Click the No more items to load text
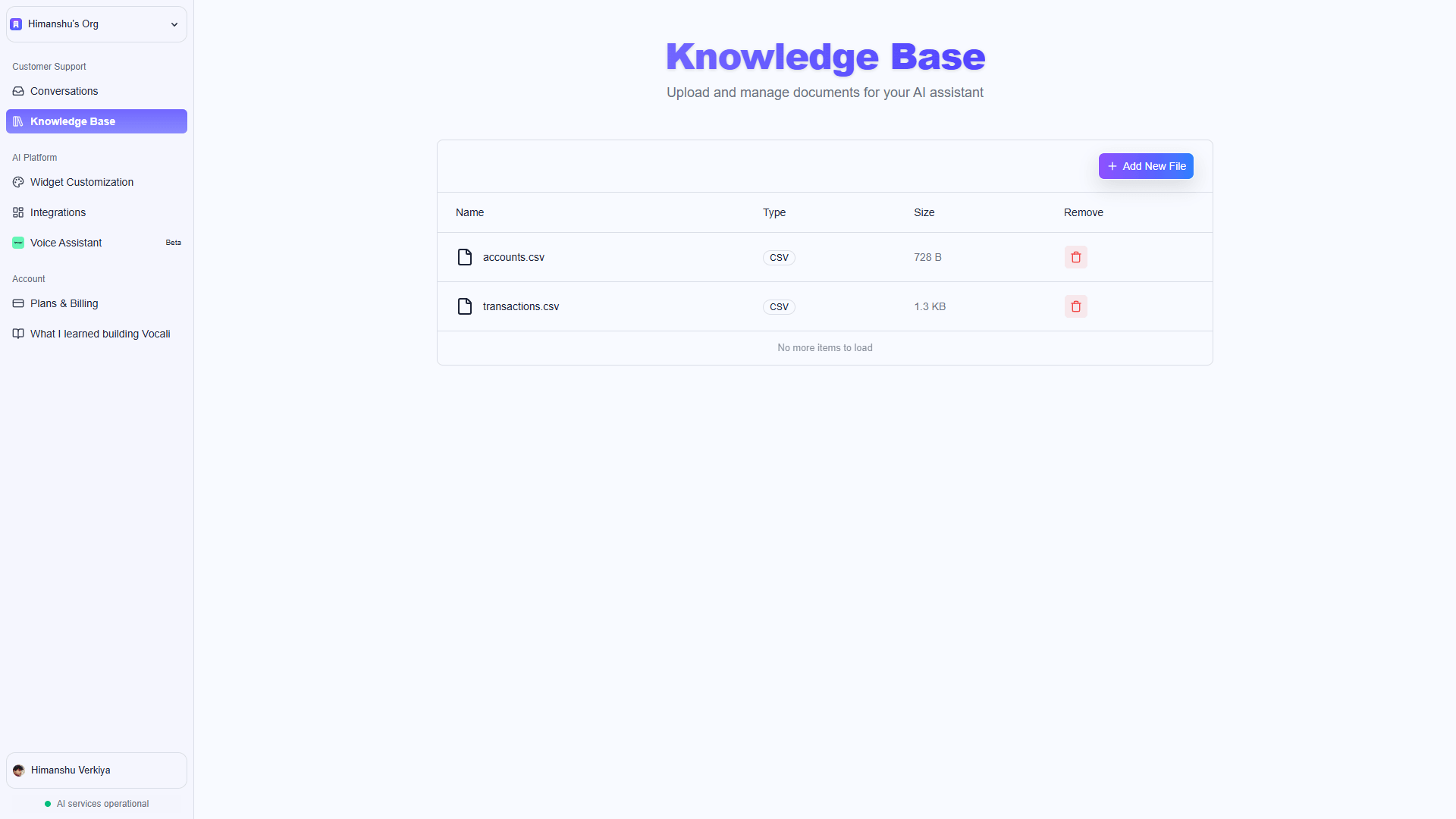The image size is (1456, 819). (825, 348)
